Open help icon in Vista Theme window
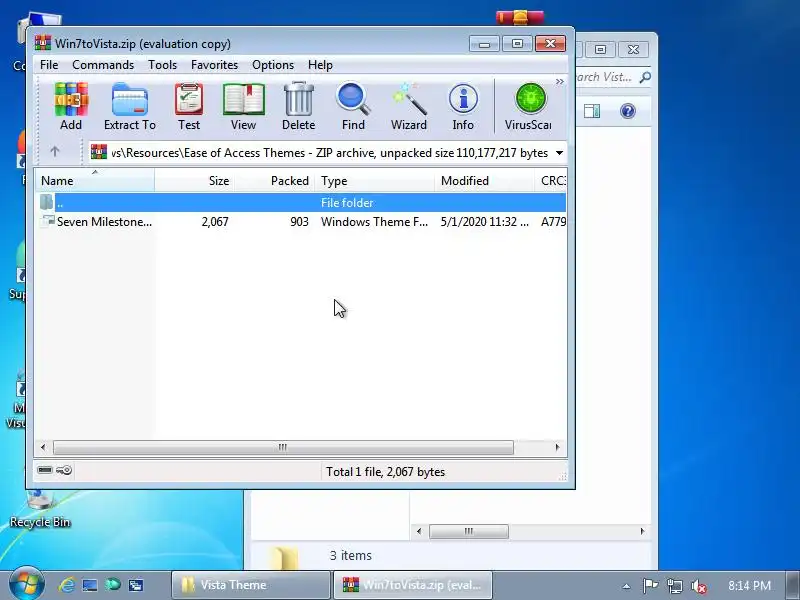 coord(628,111)
